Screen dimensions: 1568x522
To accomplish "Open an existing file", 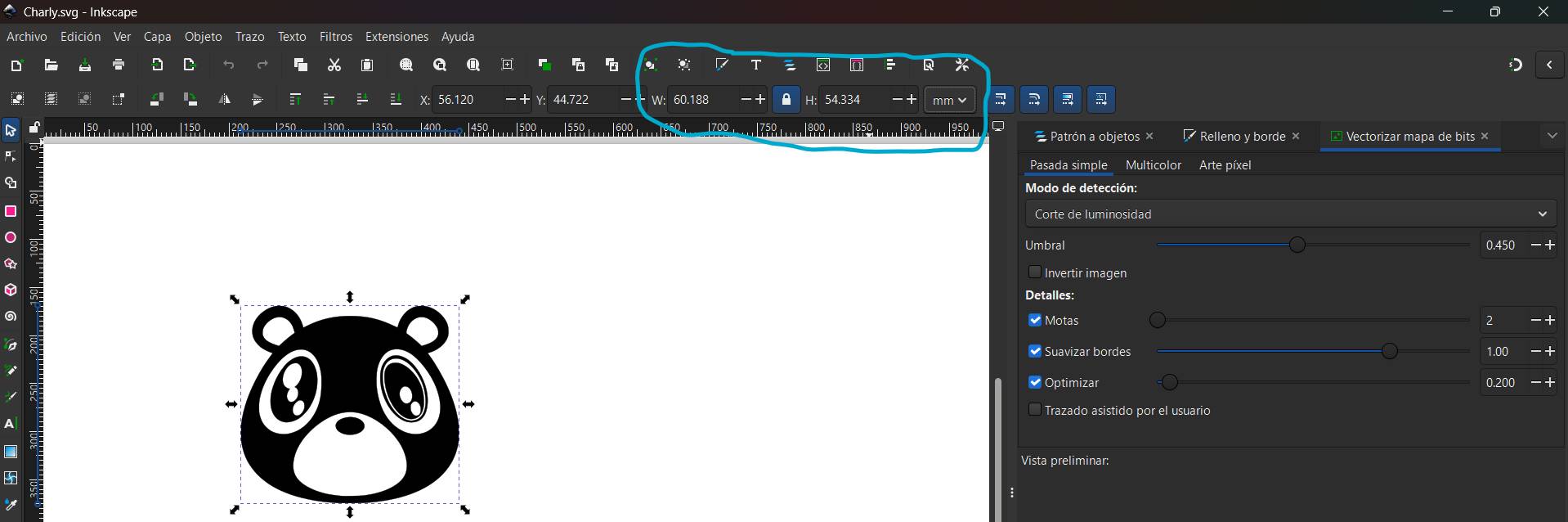I will coord(51,65).
